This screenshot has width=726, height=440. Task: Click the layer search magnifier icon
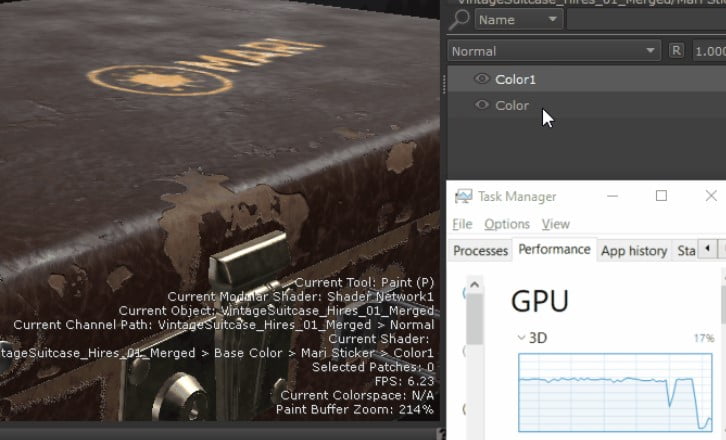[460, 19]
